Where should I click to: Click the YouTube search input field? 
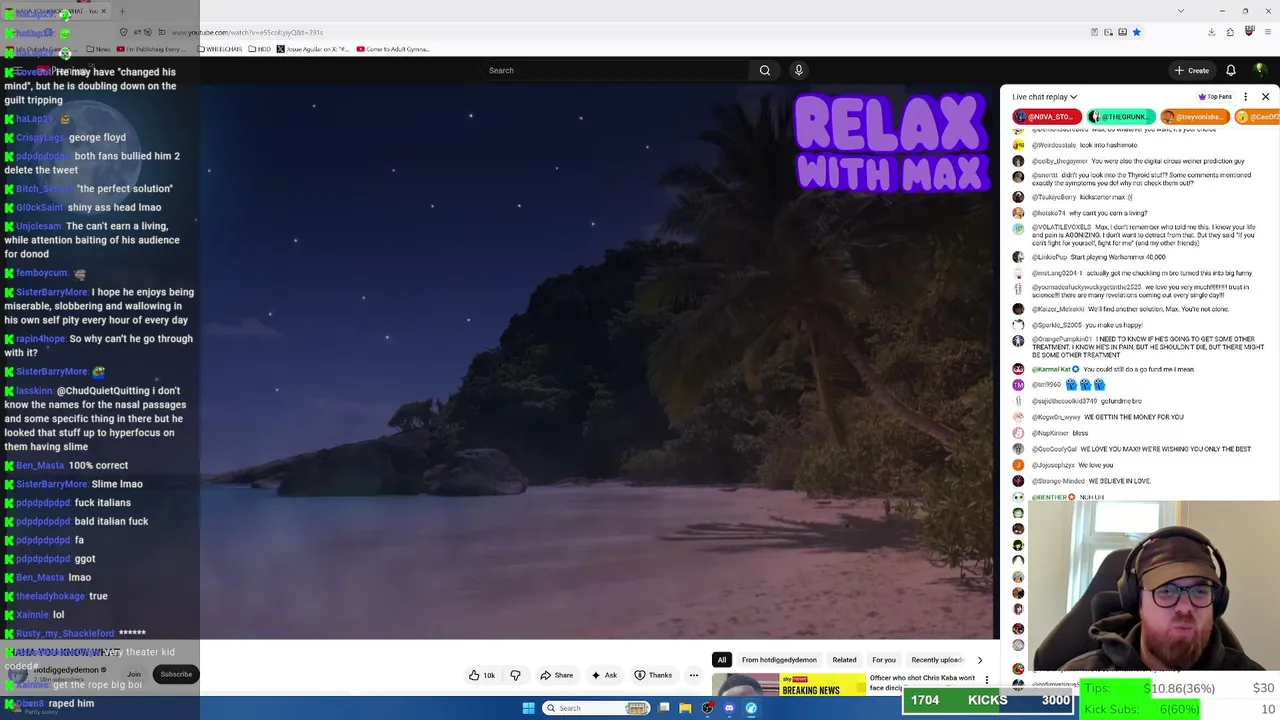[615, 70]
